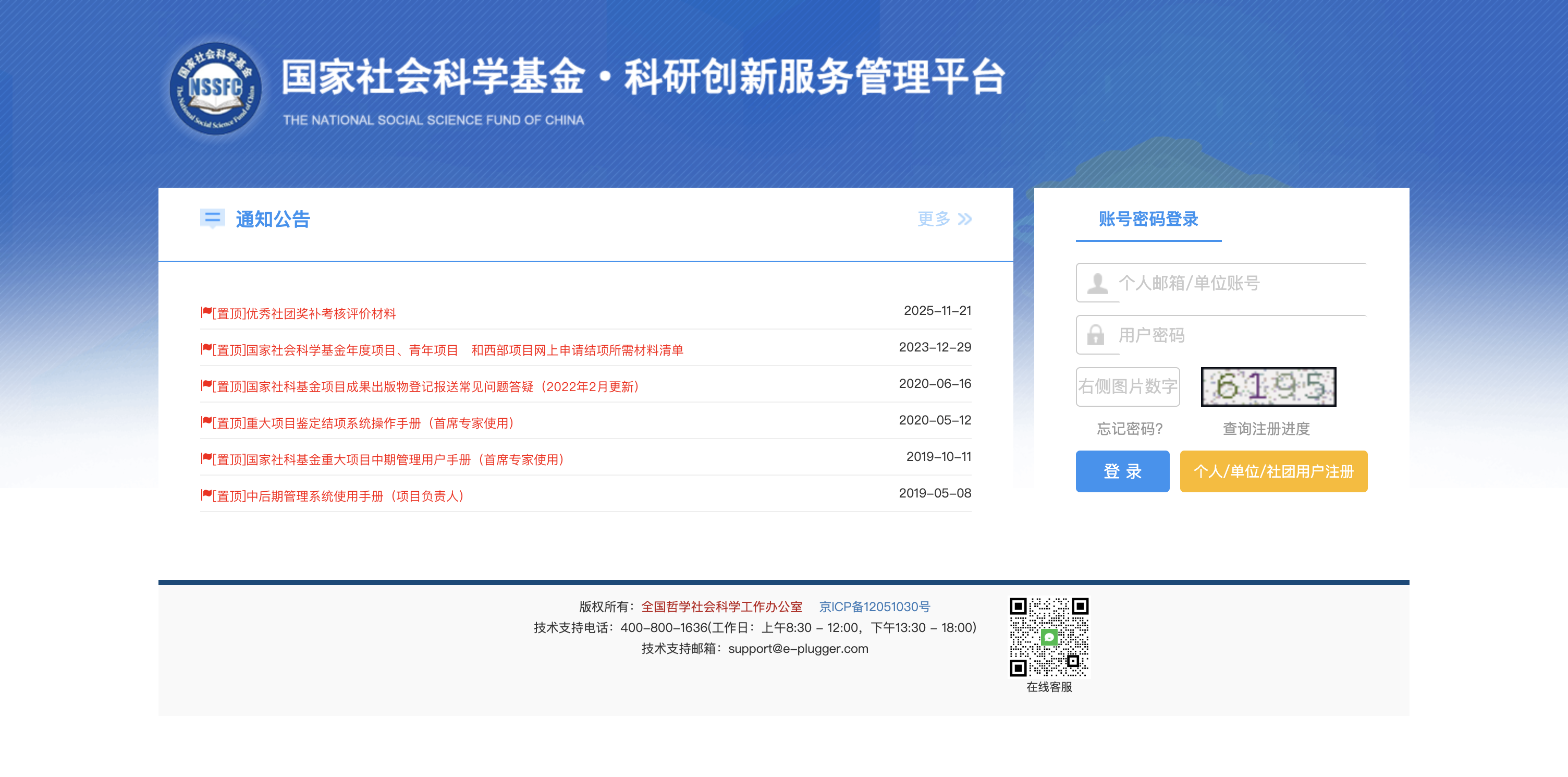Click the date 2019-10-11
The height and width of the screenshot is (777, 1568).
click(x=939, y=457)
